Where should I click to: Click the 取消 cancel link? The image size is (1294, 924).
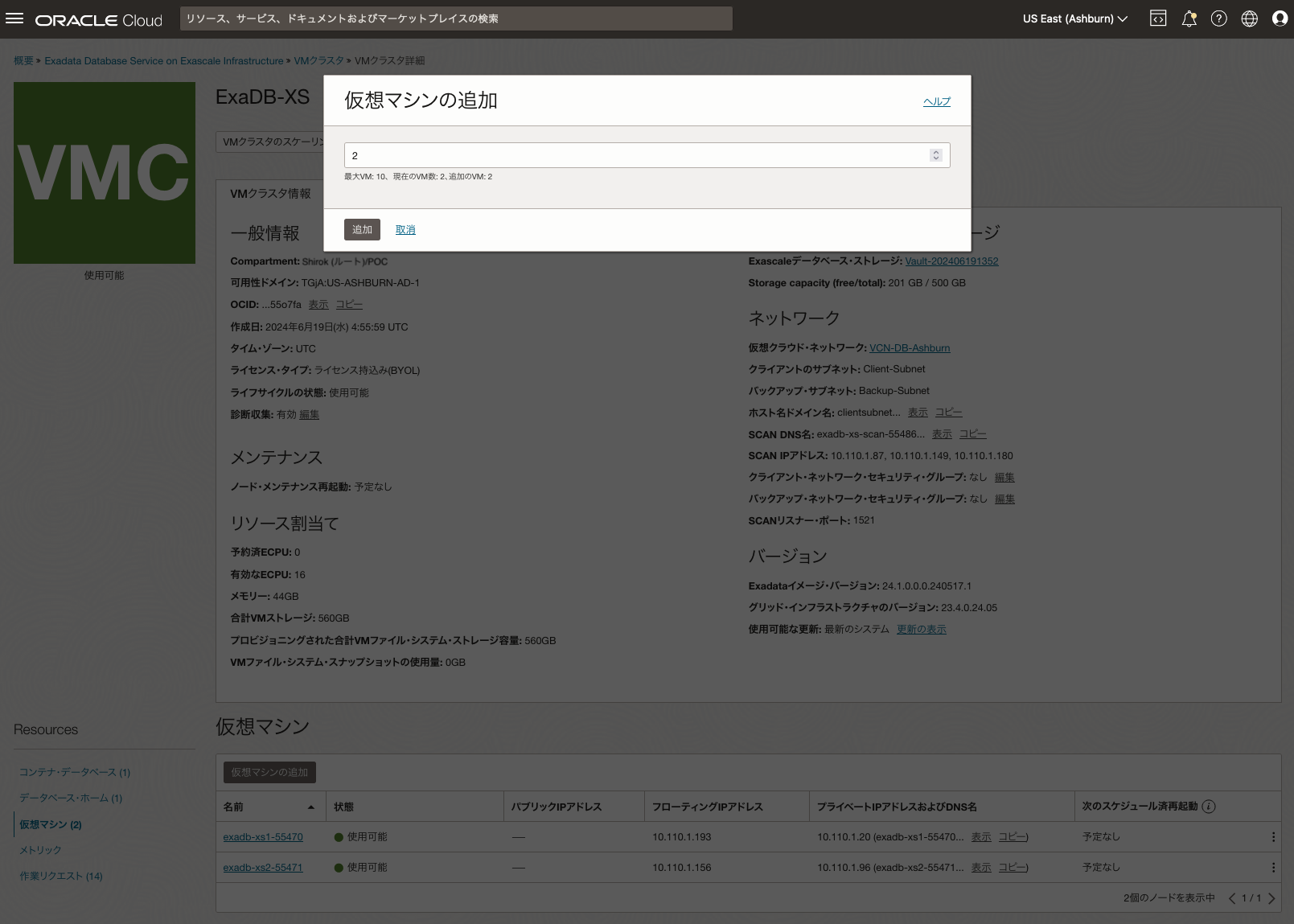pyautogui.click(x=405, y=230)
